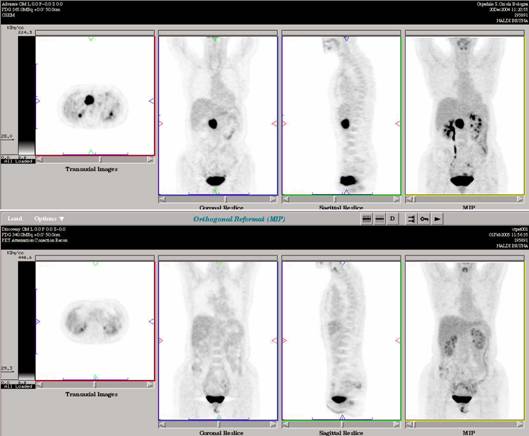Image resolution: width=529 pixels, height=436 pixels.
Task: Click right arrow on top Transaxial slice scrollbar
Action: [x=150, y=160]
